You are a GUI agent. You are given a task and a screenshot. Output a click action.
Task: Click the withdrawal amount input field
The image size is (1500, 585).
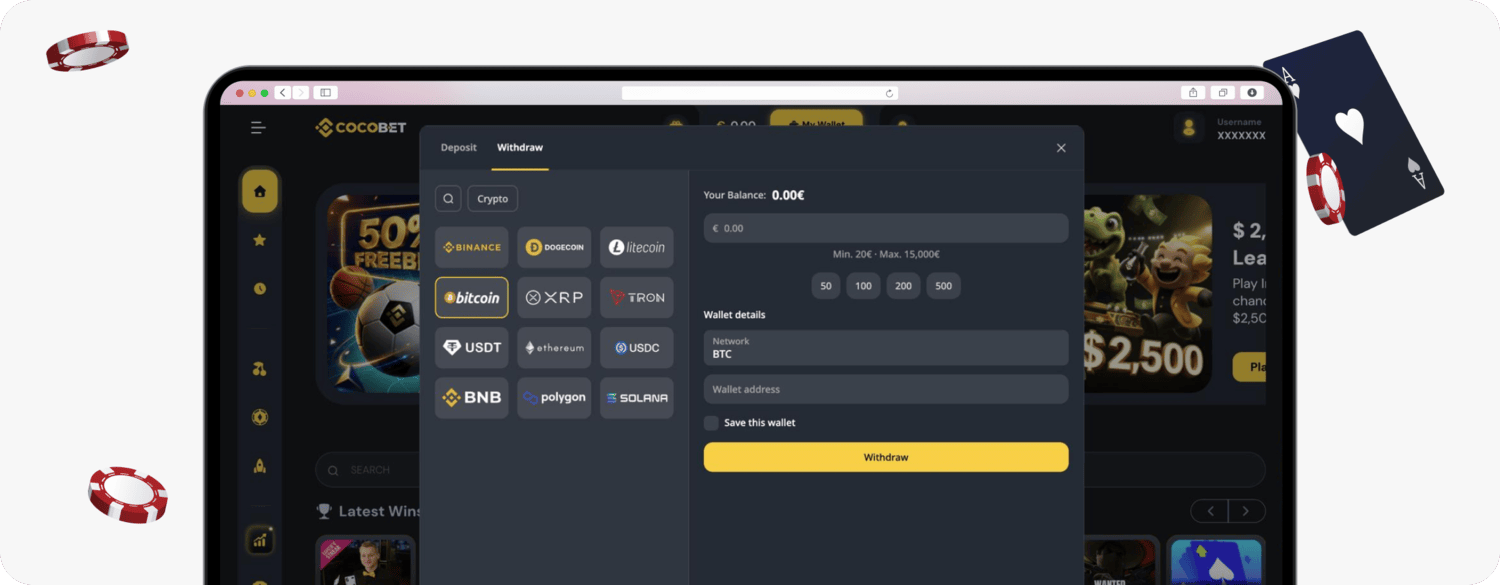click(886, 228)
